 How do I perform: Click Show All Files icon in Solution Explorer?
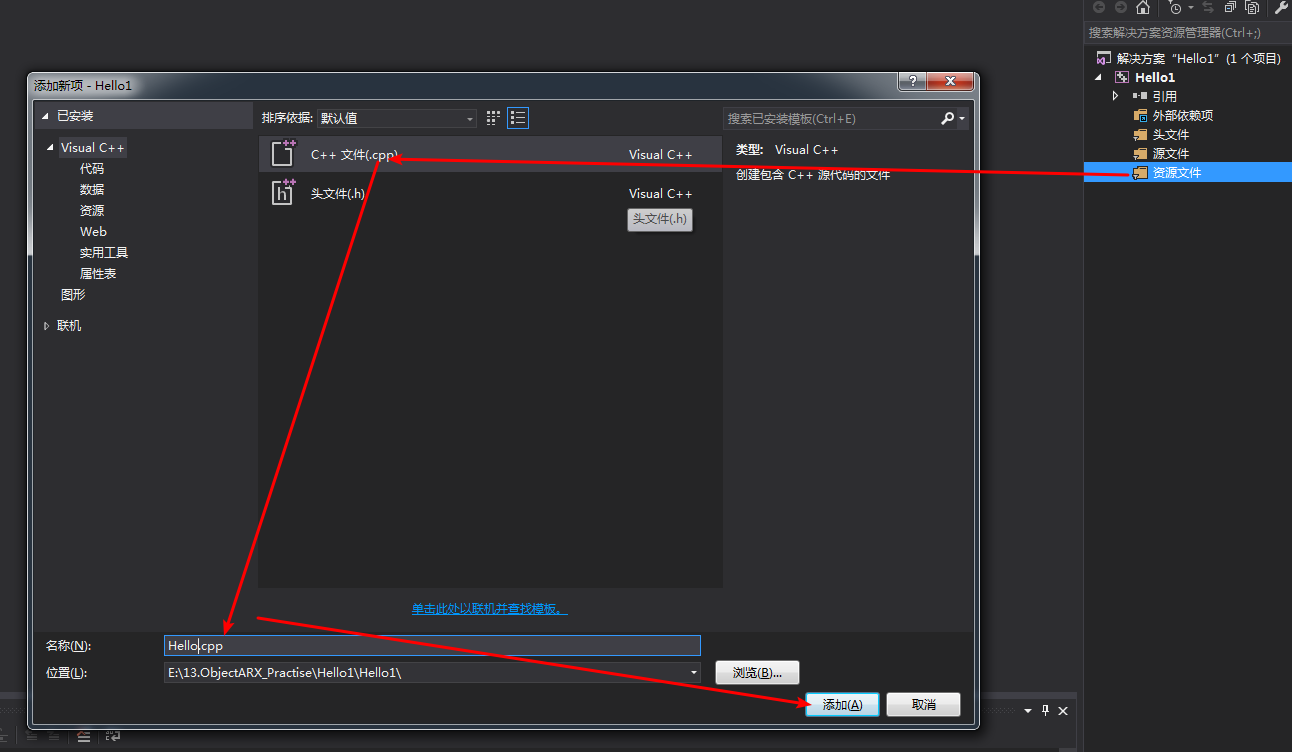[x=1251, y=7]
